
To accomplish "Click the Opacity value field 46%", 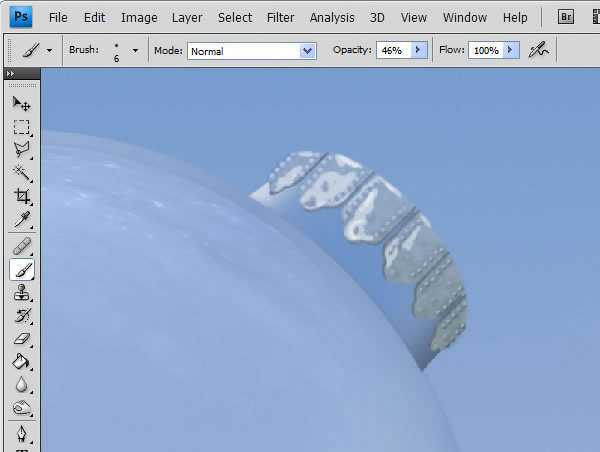I will pos(394,50).
